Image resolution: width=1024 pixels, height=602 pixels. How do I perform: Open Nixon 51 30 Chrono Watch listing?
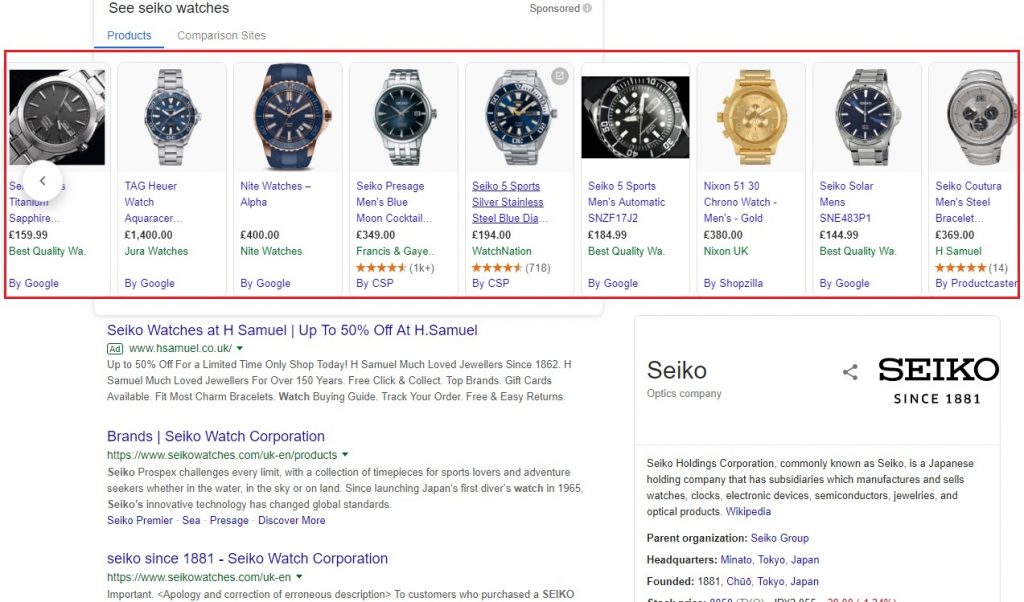(740, 202)
